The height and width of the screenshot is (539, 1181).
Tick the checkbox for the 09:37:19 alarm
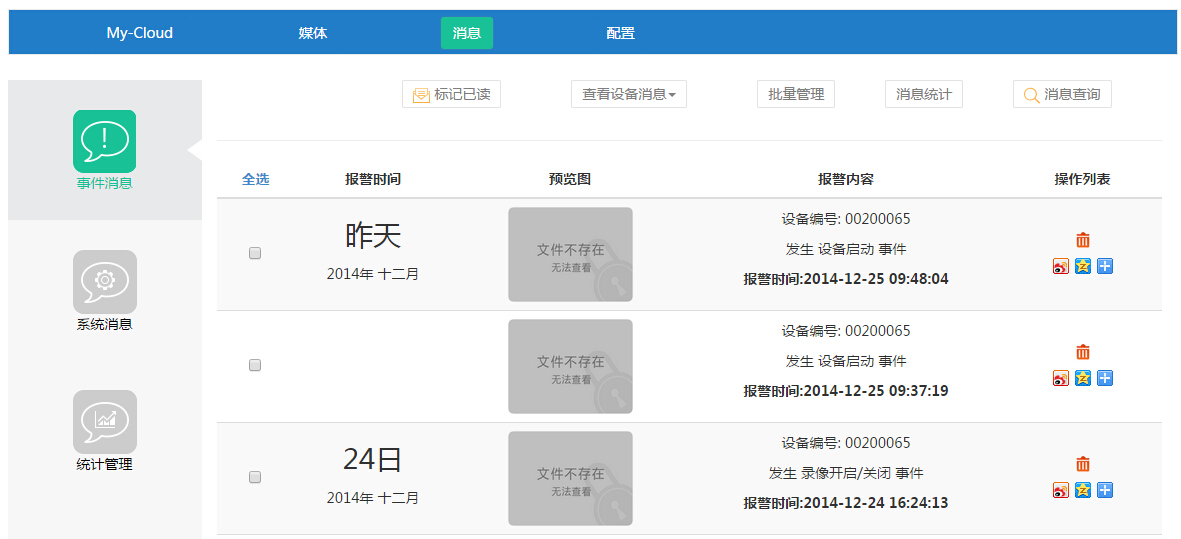pyautogui.click(x=255, y=366)
